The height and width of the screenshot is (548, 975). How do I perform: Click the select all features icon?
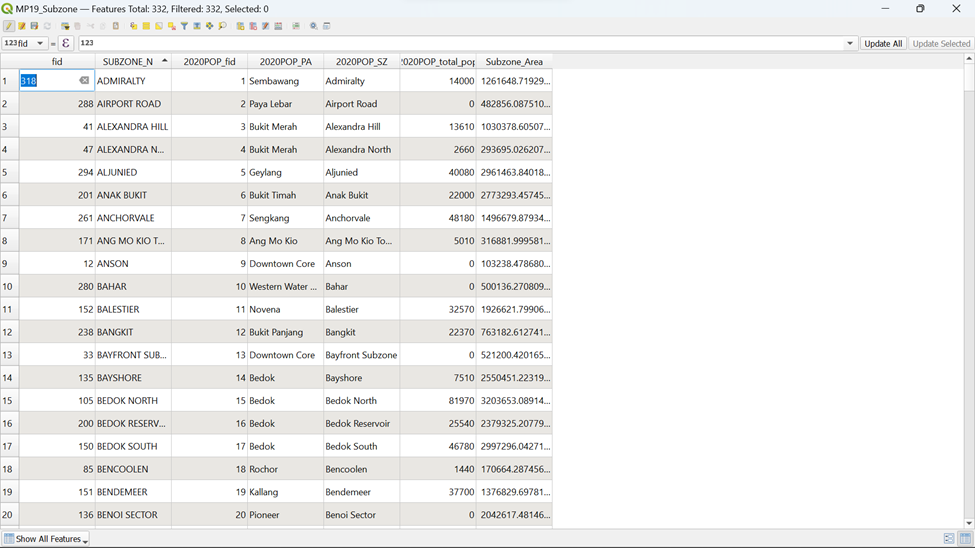146,26
